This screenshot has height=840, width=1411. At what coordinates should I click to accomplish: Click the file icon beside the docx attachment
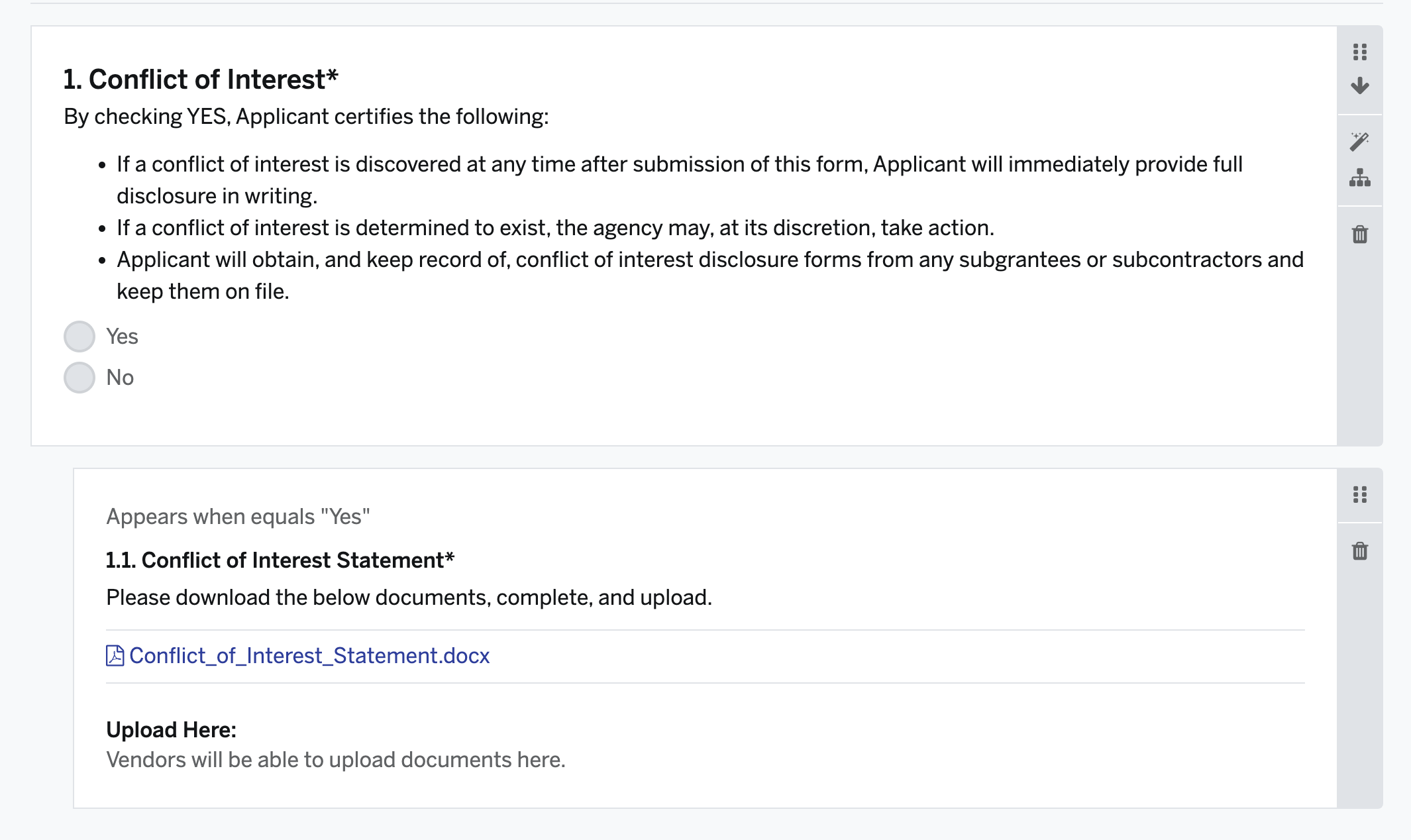115,655
